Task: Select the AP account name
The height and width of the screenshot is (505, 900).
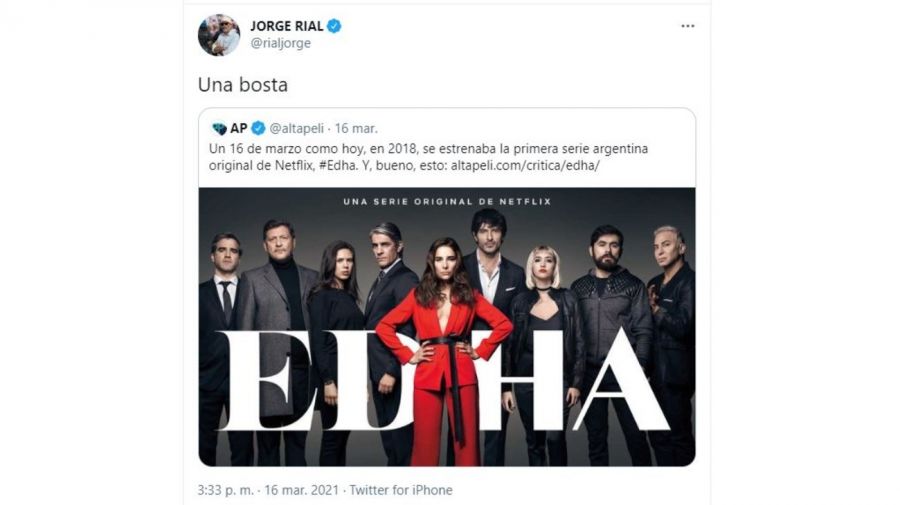Action: 239,129
